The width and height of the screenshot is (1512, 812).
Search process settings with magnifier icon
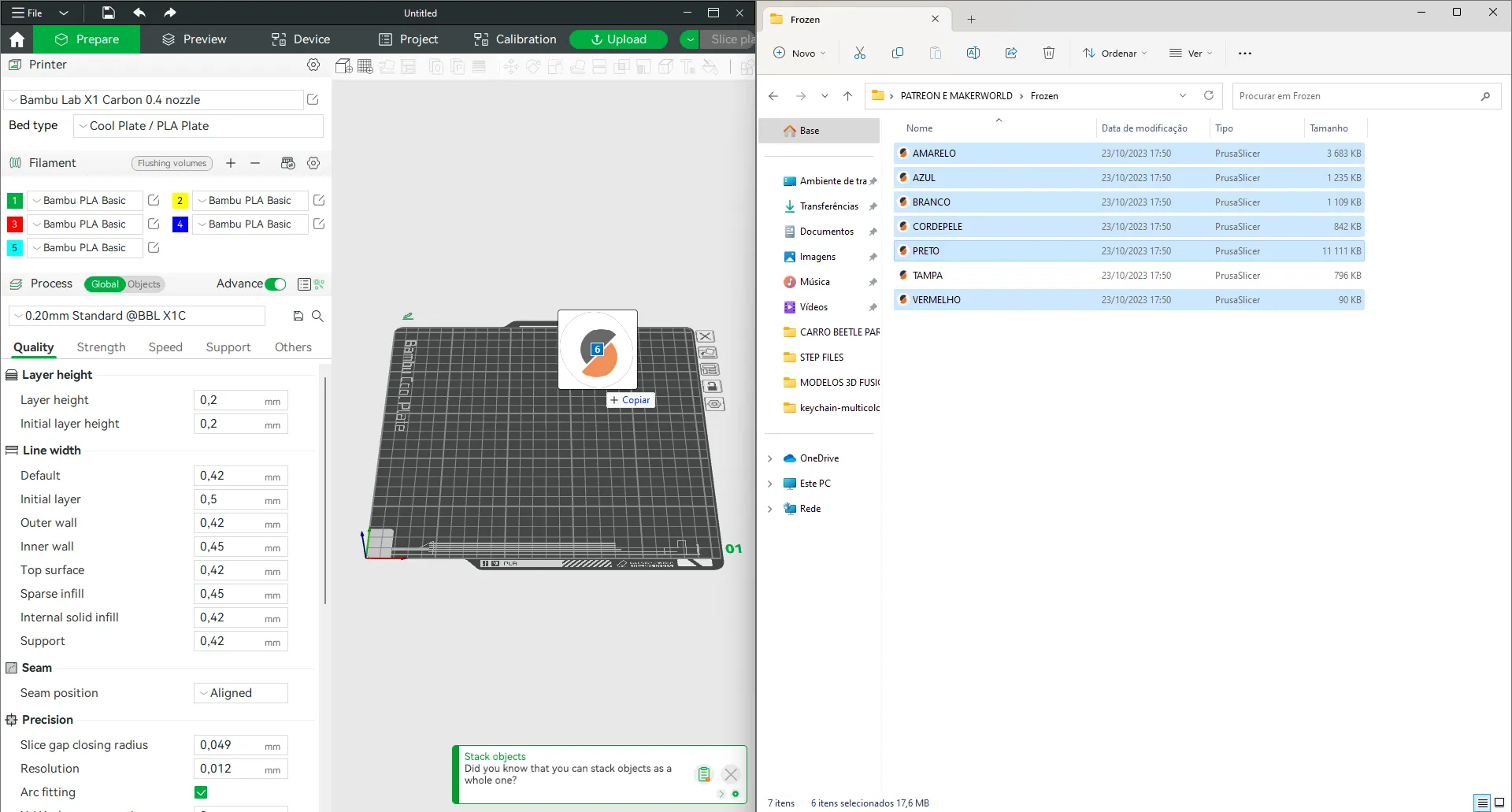point(317,316)
